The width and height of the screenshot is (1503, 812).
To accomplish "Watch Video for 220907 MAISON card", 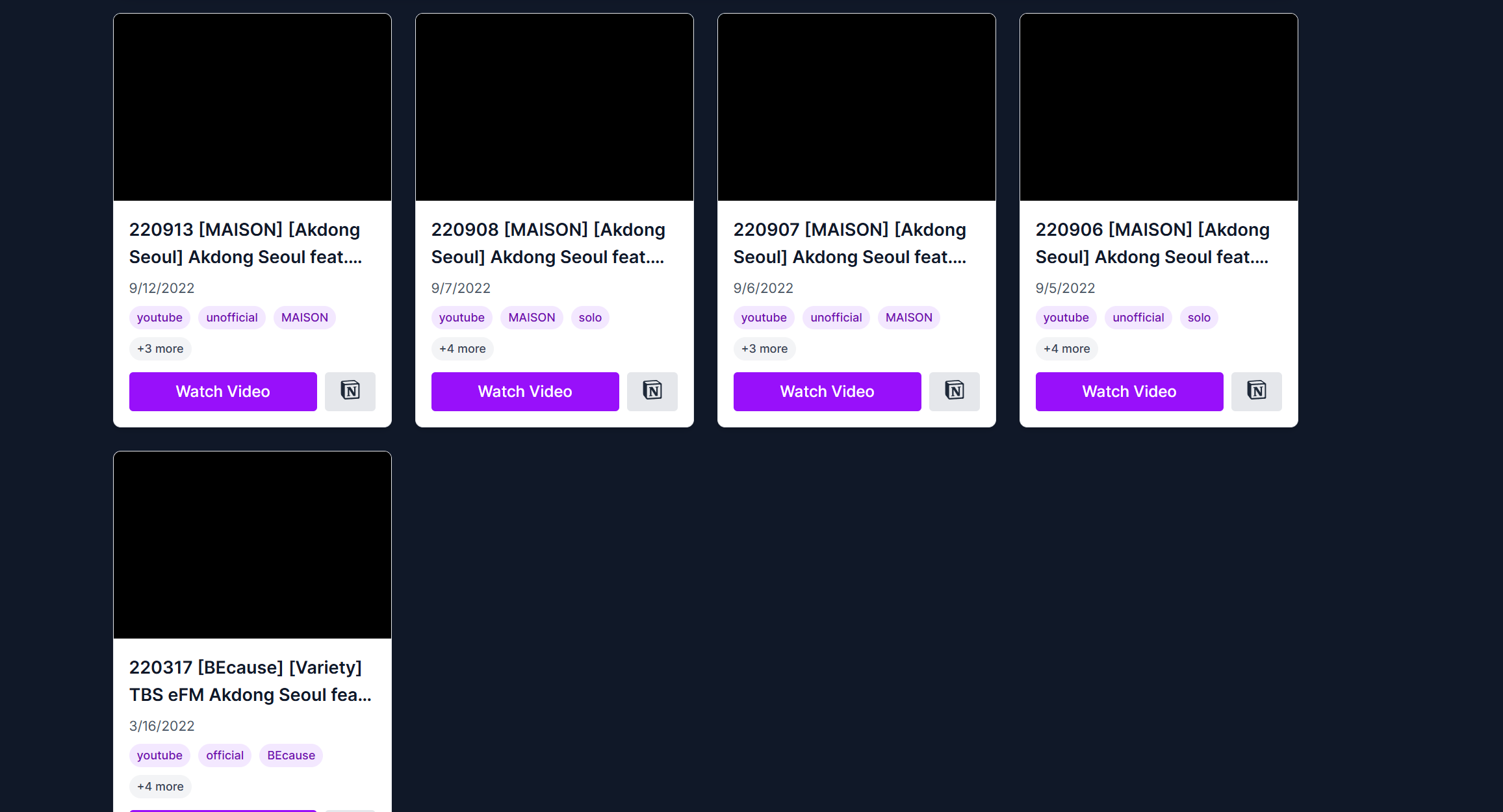I will [827, 391].
